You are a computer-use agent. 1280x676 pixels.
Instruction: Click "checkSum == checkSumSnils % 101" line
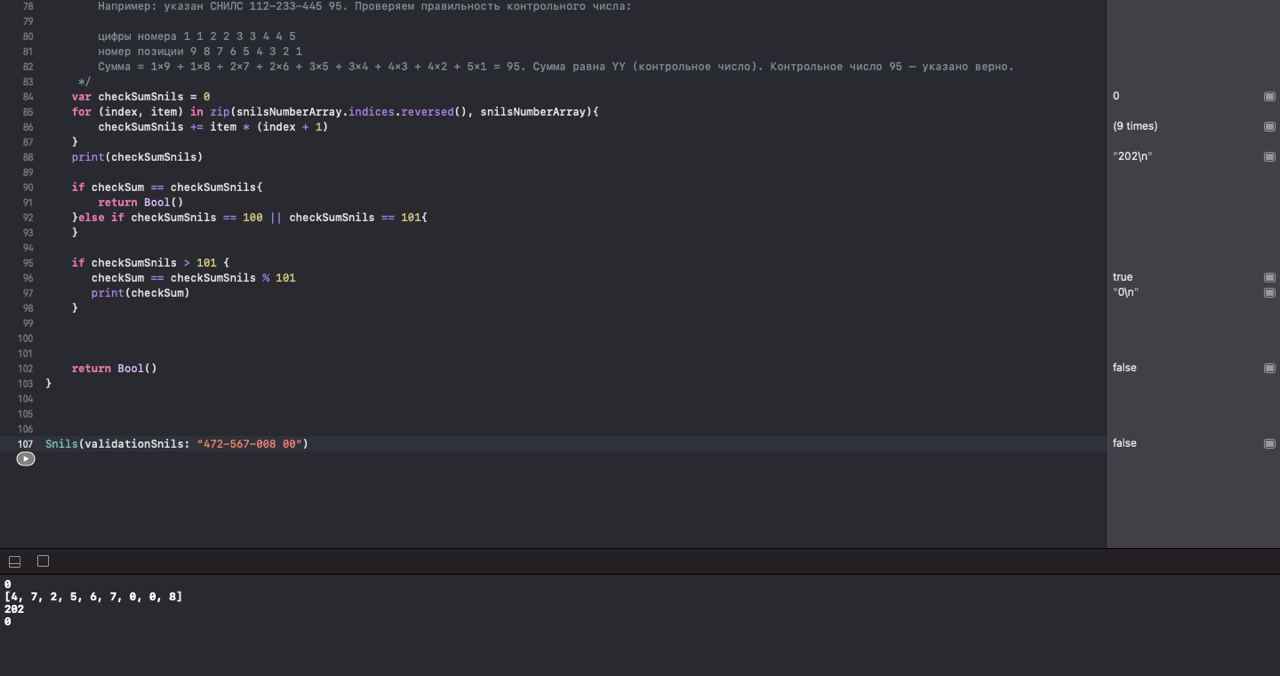[x=193, y=278]
